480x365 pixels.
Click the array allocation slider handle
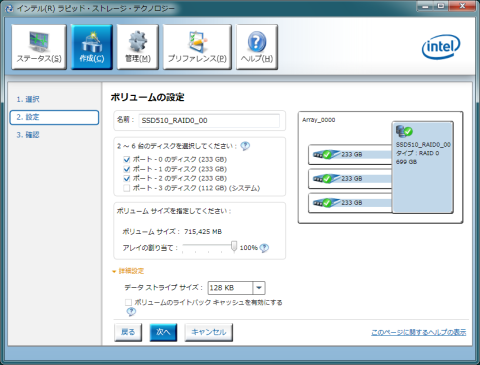(234, 247)
